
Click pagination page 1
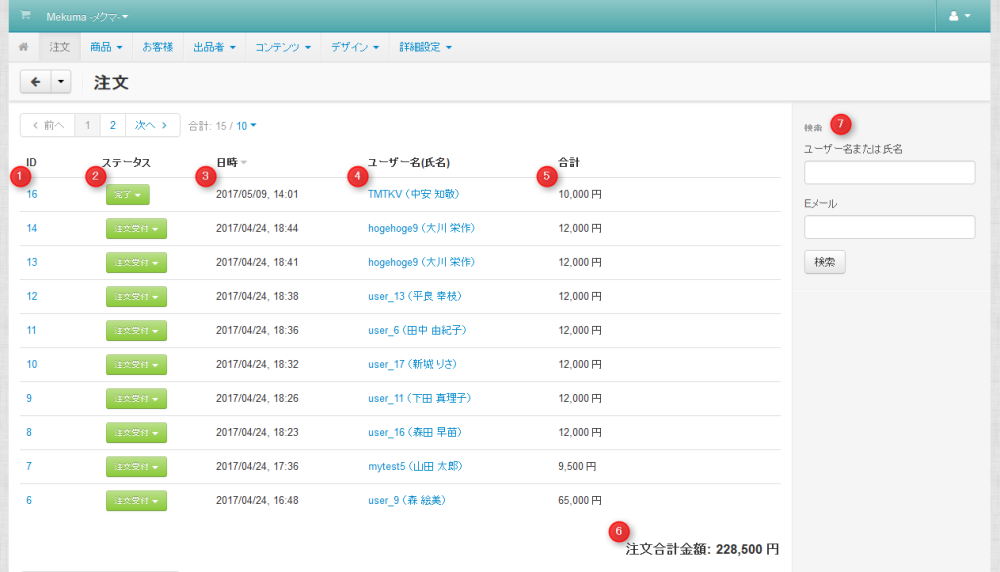[x=87, y=125]
